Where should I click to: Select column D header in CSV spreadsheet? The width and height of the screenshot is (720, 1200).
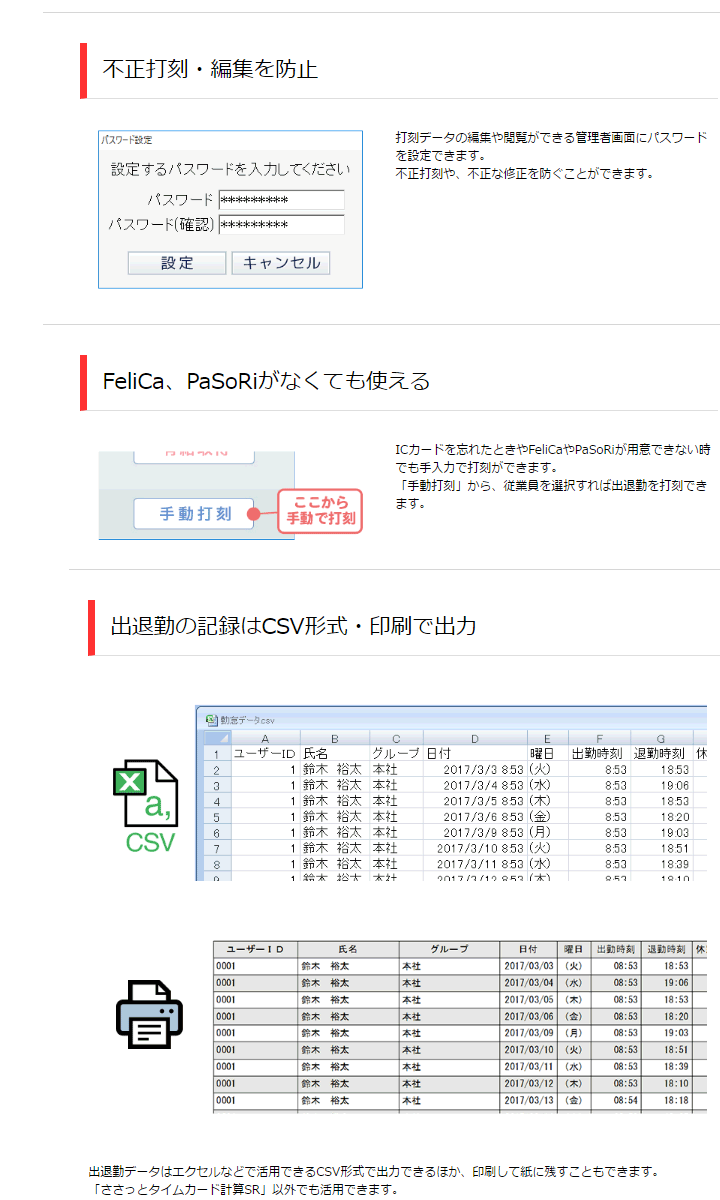(x=475, y=738)
